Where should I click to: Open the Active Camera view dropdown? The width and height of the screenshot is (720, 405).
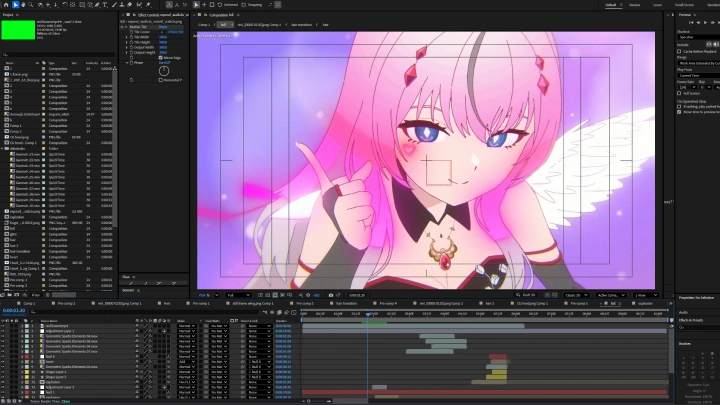(x=611, y=295)
